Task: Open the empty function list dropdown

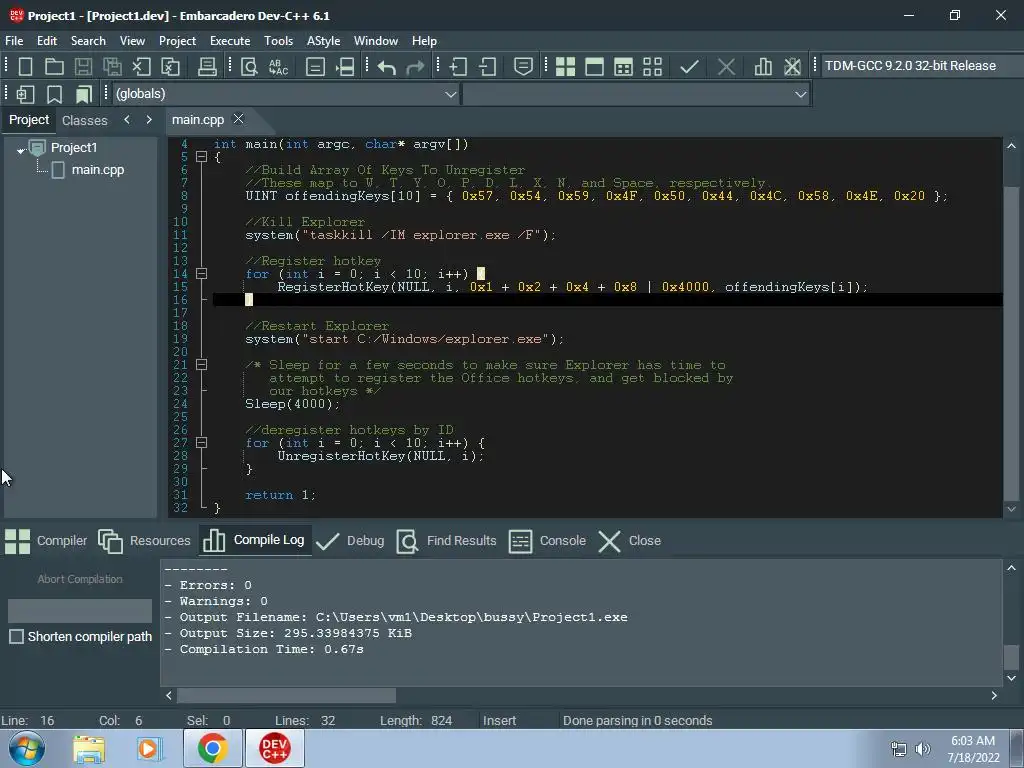Action: click(x=637, y=94)
